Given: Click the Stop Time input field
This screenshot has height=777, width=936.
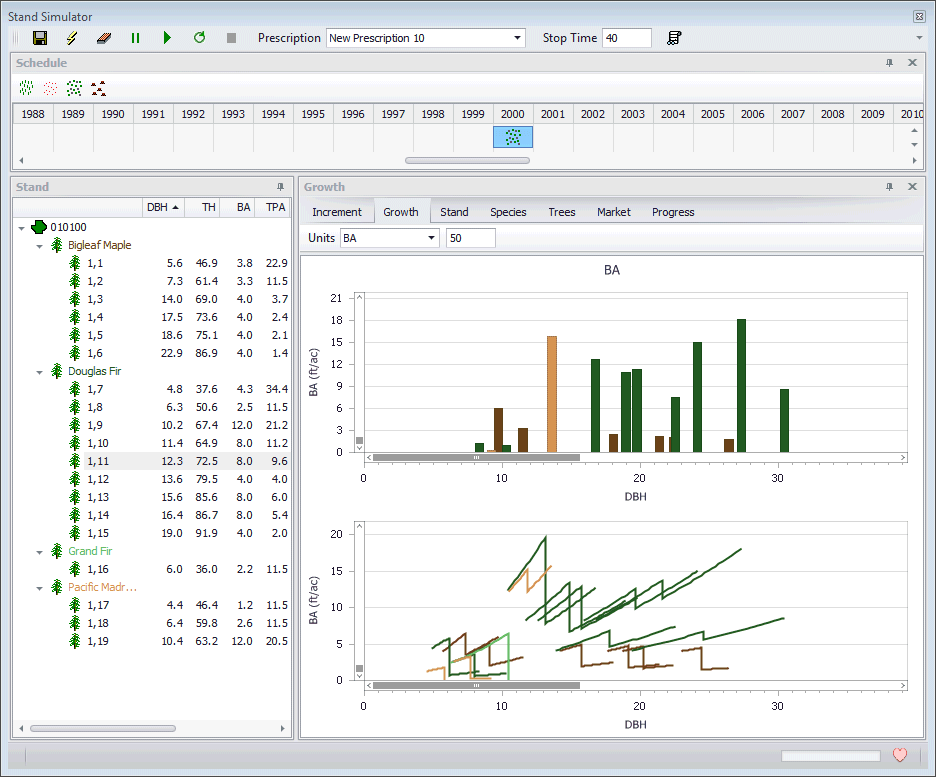Looking at the screenshot, I should point(627,38).
